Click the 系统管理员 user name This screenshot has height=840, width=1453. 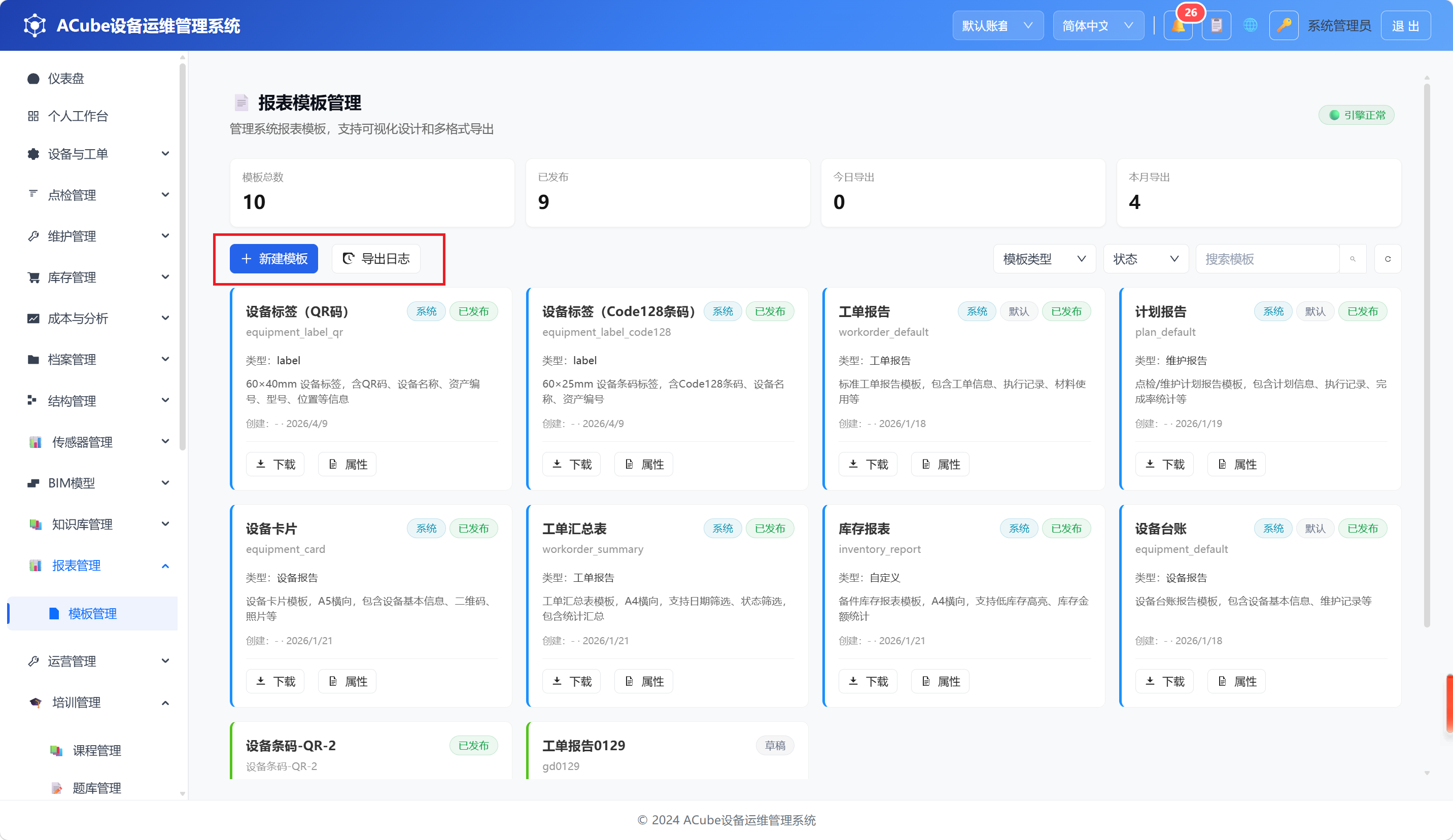pos(1339,26)
